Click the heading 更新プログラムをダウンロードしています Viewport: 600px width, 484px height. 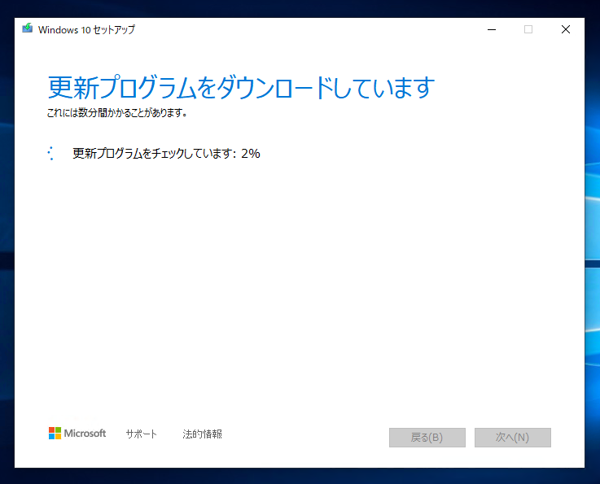pyautogui.click(x=241, y=88)
